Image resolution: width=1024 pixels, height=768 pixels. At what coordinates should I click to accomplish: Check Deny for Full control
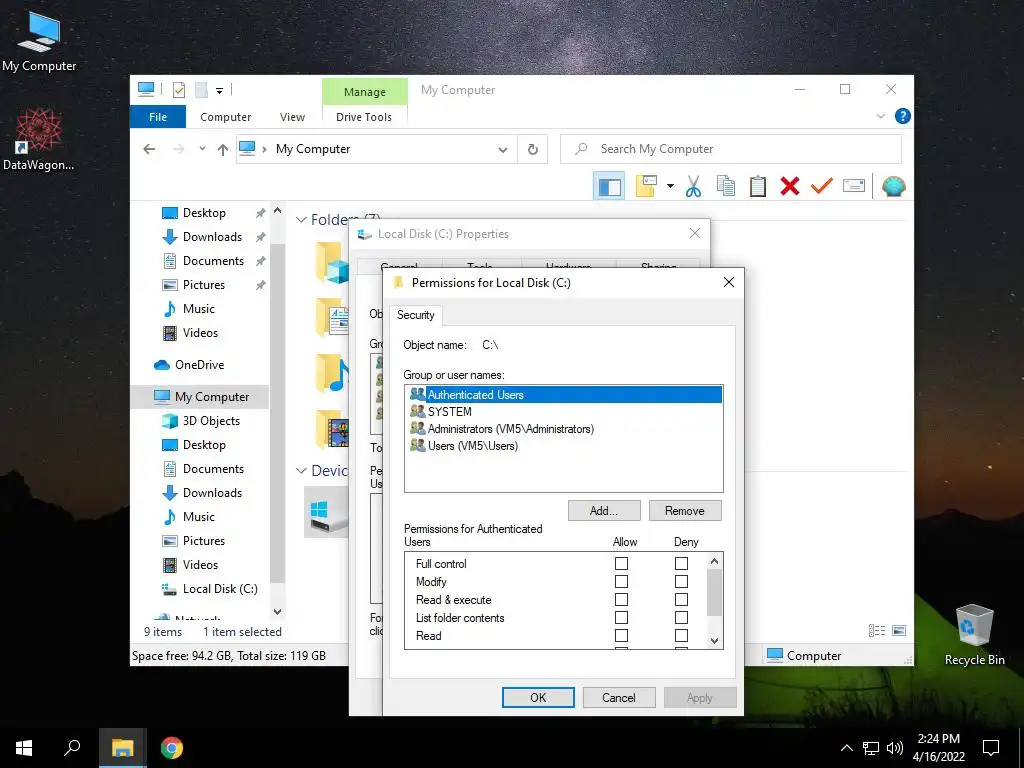pyautogui.click(x=681, y=563)
